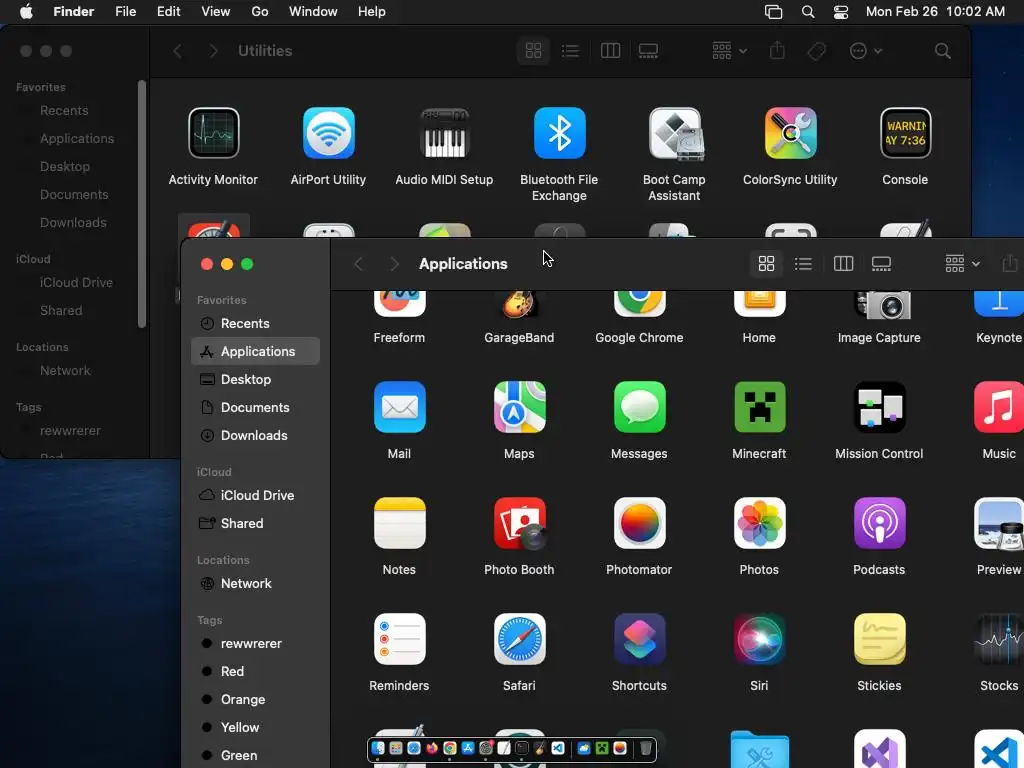Click the search icon in Utilities window
The image size is (1024, 768).
click(942, 51)
